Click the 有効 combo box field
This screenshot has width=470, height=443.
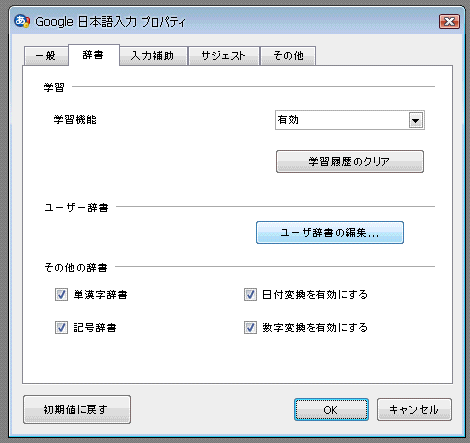pos(350,120)
